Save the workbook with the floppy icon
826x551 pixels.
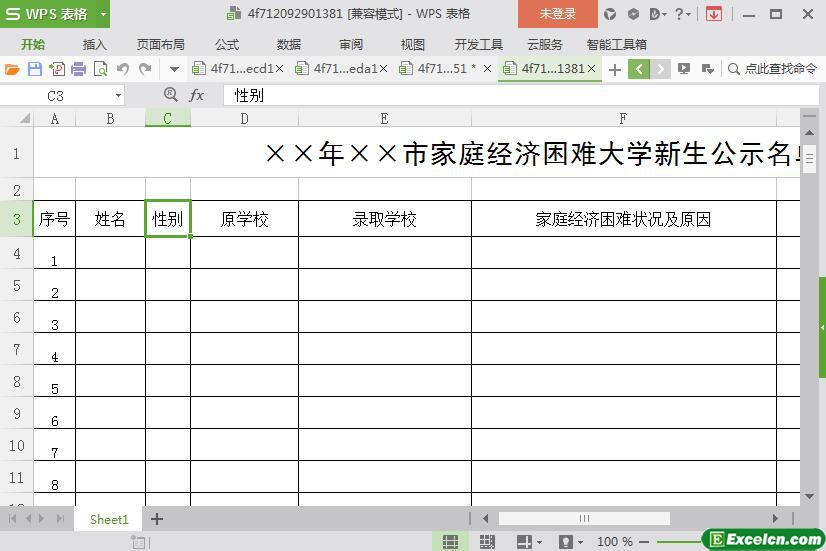click(35, 69)
